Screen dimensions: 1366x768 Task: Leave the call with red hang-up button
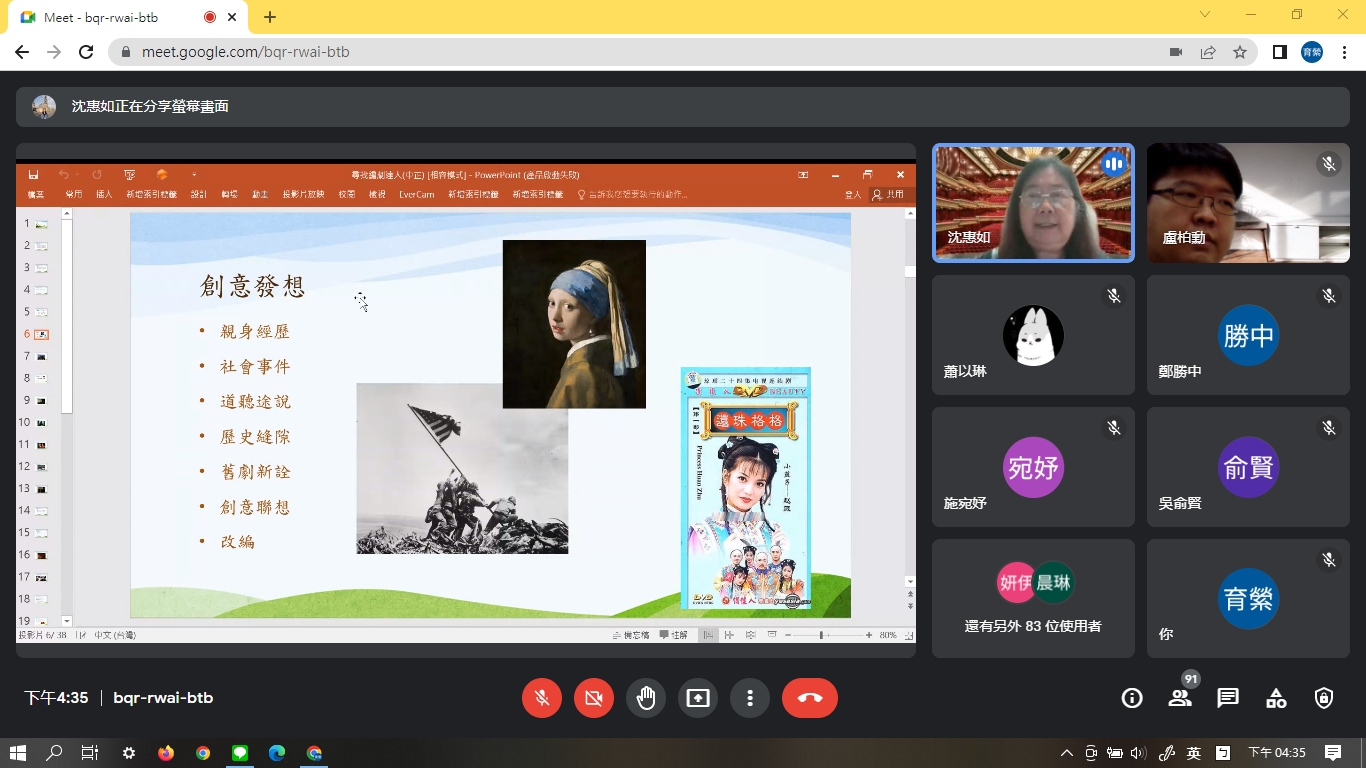[810, 698]
